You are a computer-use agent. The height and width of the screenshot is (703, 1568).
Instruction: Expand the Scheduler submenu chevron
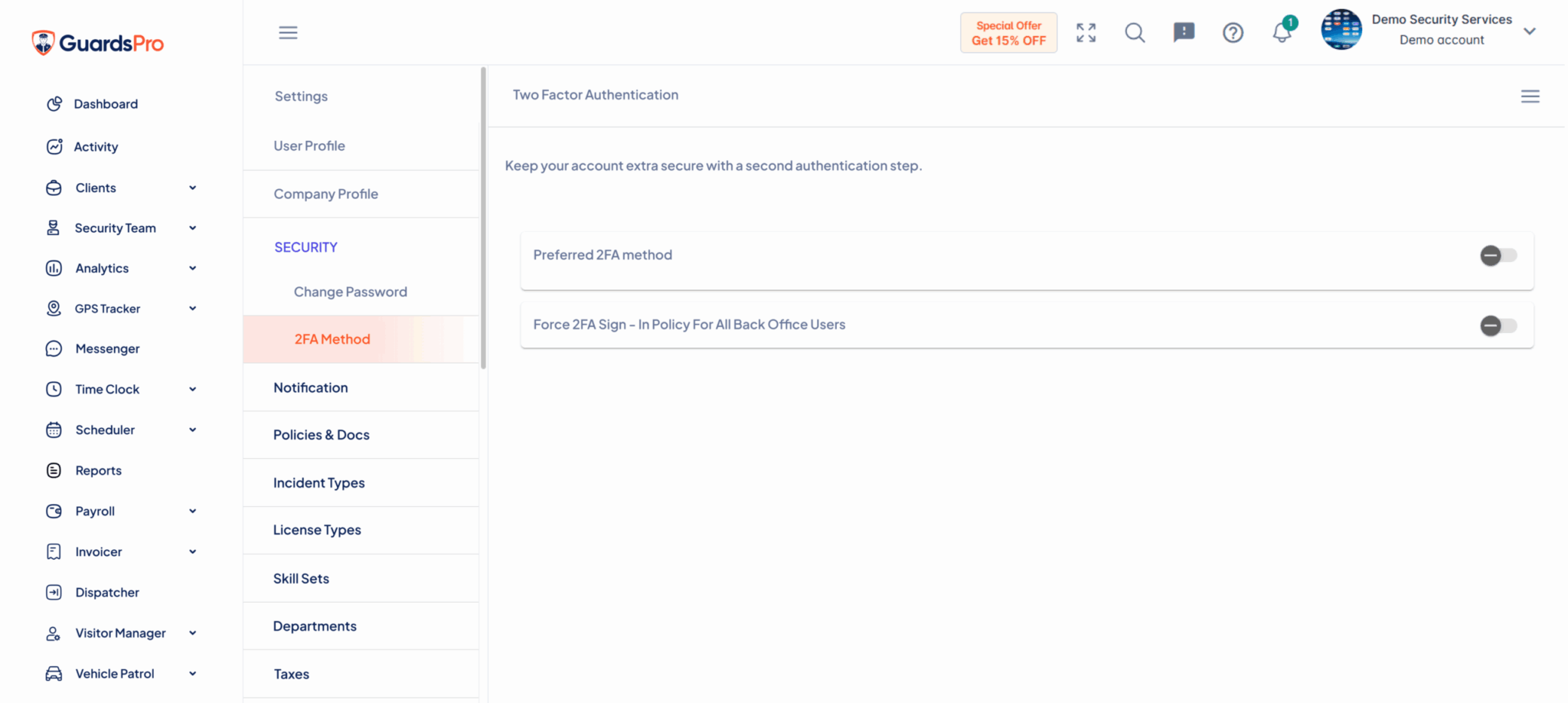[x=193, y=430]
